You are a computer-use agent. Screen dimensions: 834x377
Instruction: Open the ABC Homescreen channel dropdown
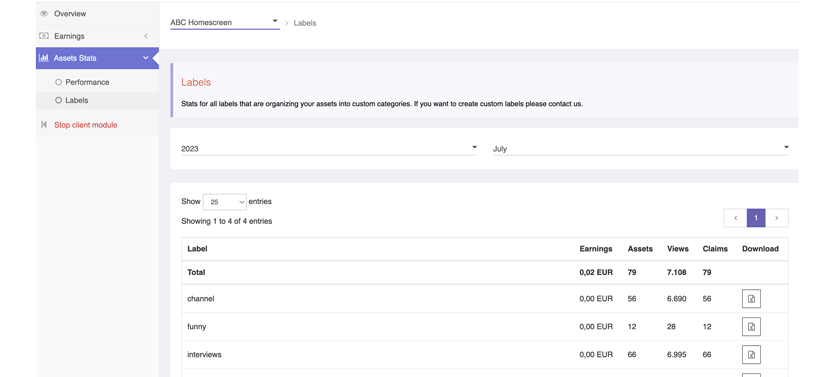click(224, 22)
